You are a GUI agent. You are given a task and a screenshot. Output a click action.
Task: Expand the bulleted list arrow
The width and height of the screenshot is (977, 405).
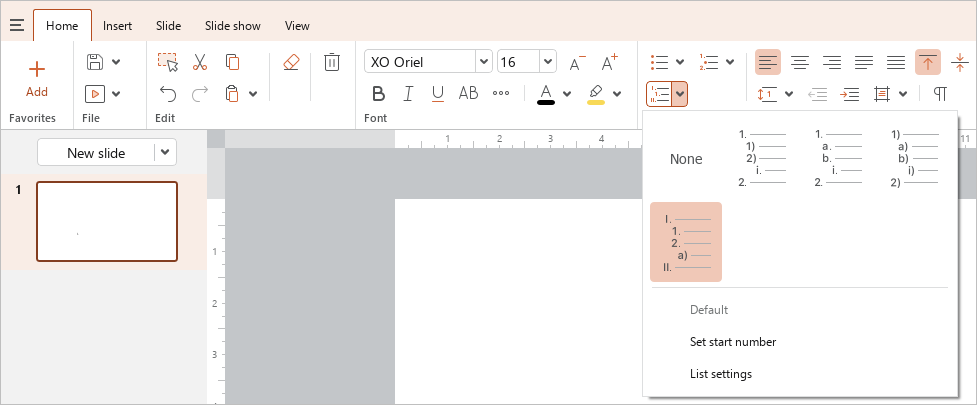680,62
